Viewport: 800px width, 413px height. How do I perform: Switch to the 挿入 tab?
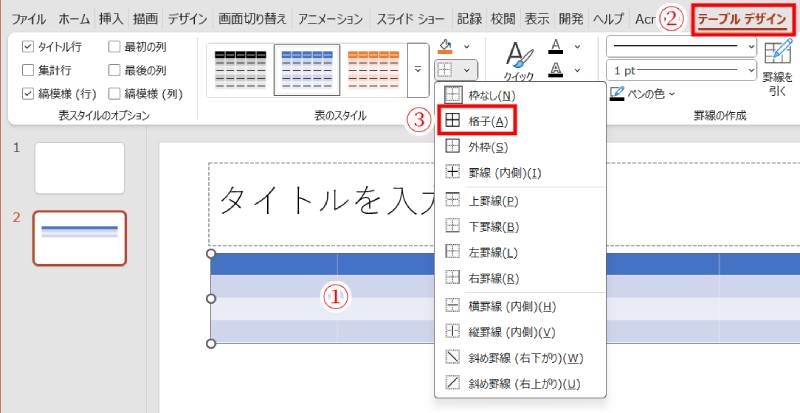coord(111,19)
